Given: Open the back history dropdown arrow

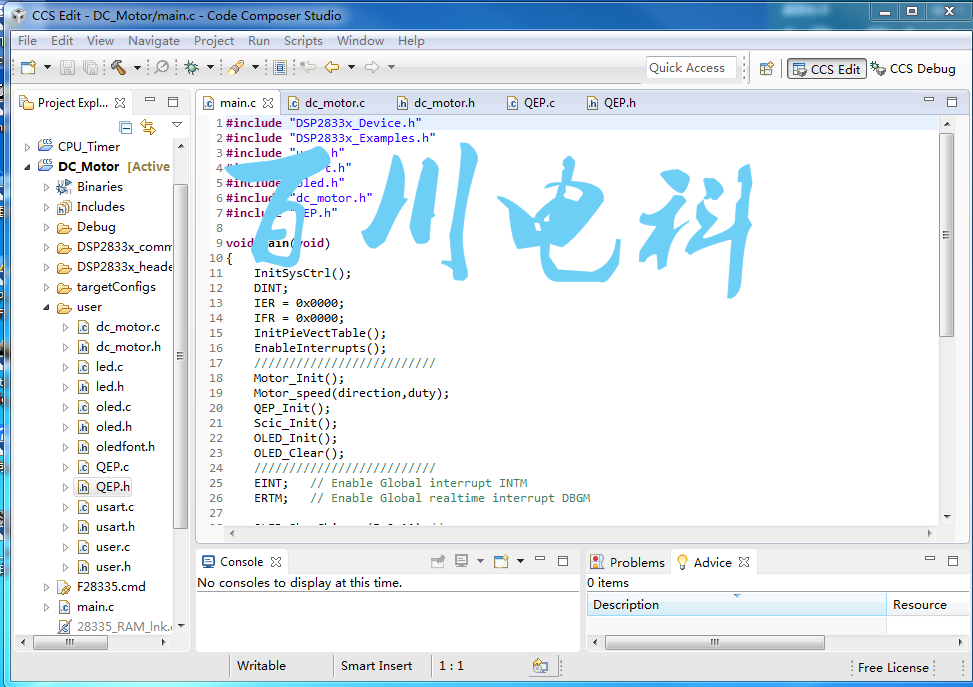Looking at the screenshot, I should 351,67.
